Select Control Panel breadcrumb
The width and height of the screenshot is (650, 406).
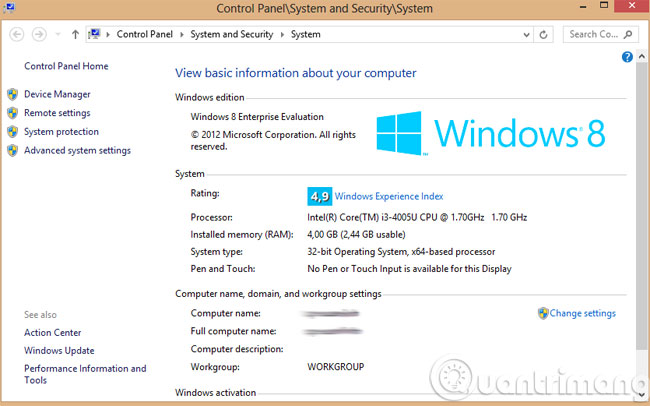click(x=144, y=34)
